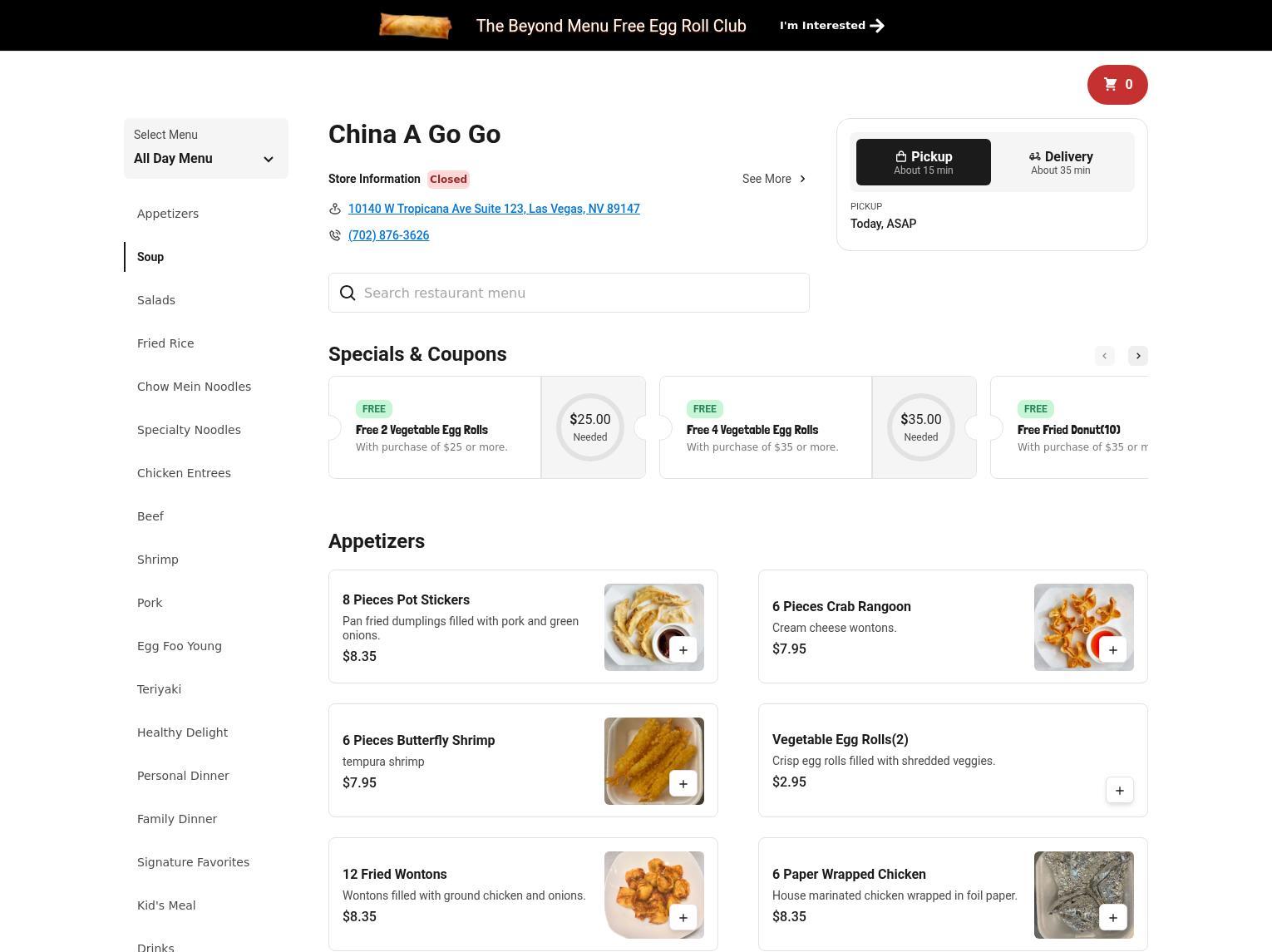Image resolution: width=1272 pixels, height=952 pixels.
Task: Jump to Egg Foo Young section
Action: pos(180,646)
